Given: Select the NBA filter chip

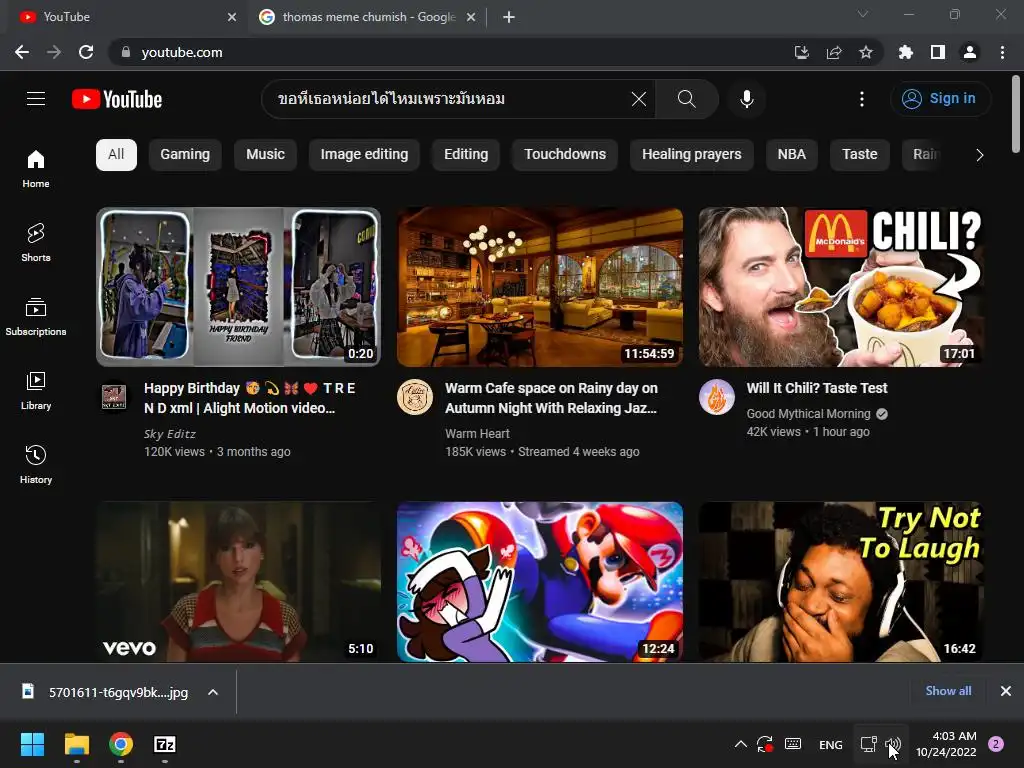Looking at the screenshot, I should tap(792, 155).
